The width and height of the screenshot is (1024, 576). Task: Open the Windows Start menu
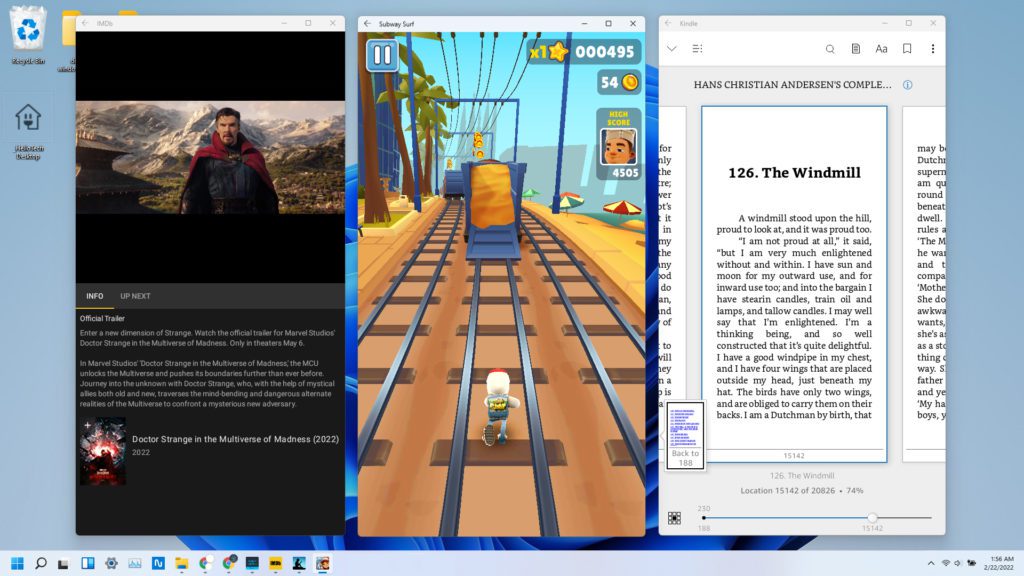[17, 563]
